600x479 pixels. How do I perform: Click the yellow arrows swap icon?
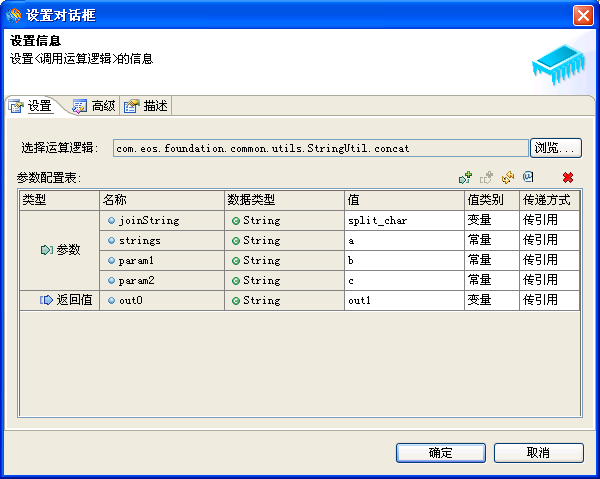(508, 177)
